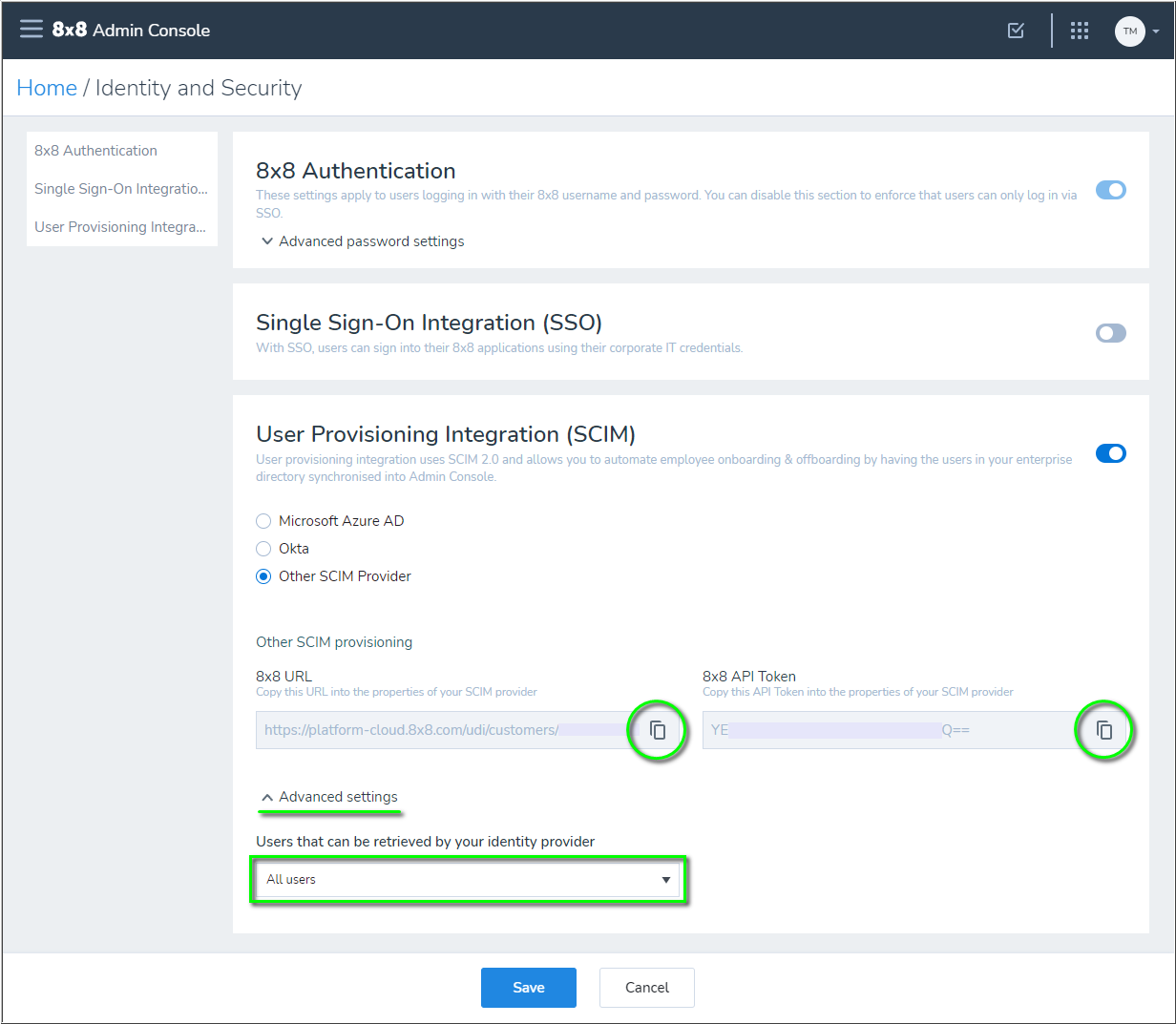Open the All users dropdown

coord(469,880)
